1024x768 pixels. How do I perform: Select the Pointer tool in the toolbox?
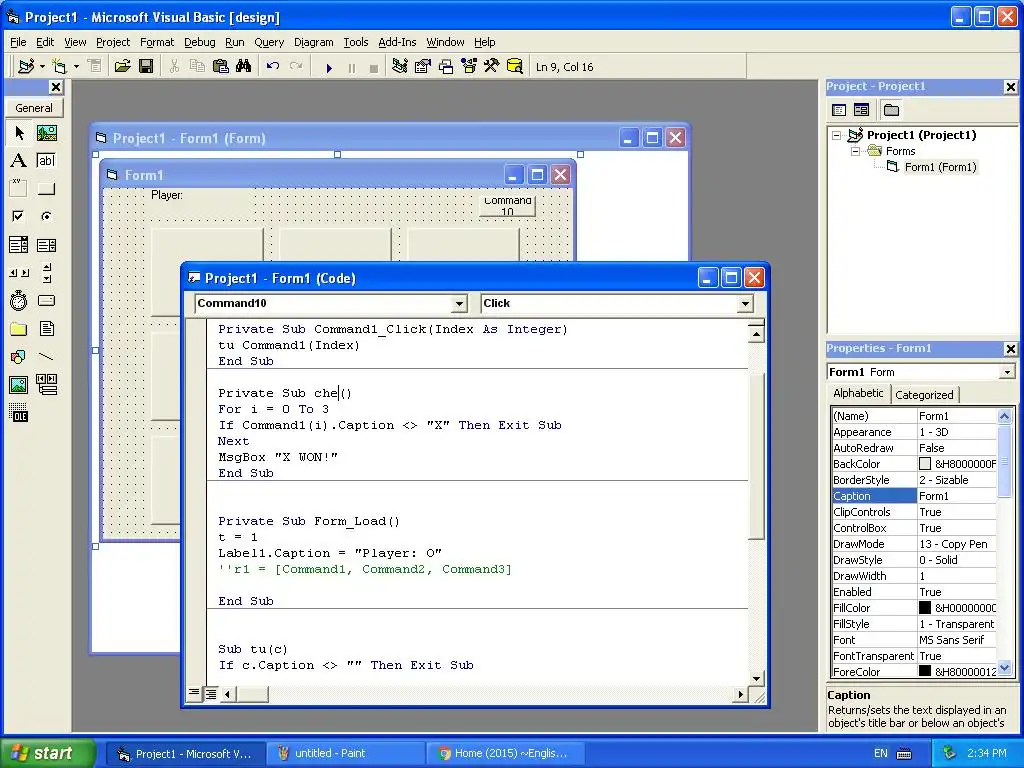pos(19,134)
